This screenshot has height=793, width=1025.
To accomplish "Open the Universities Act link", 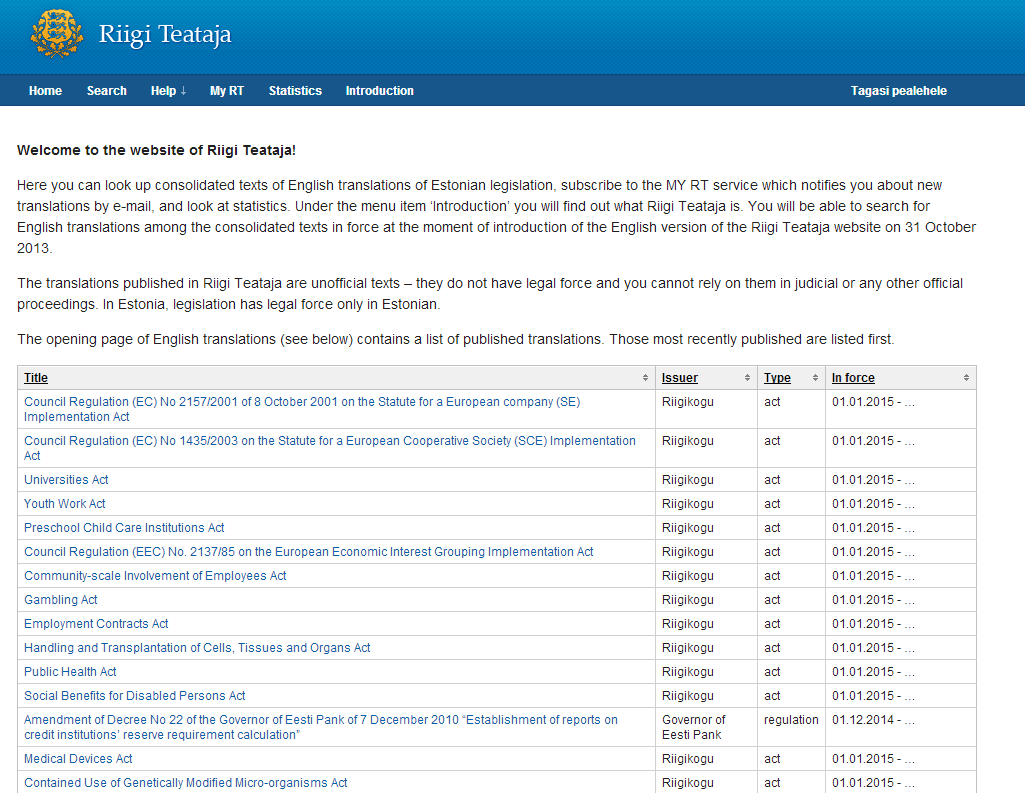I will (x=66, y=480).
